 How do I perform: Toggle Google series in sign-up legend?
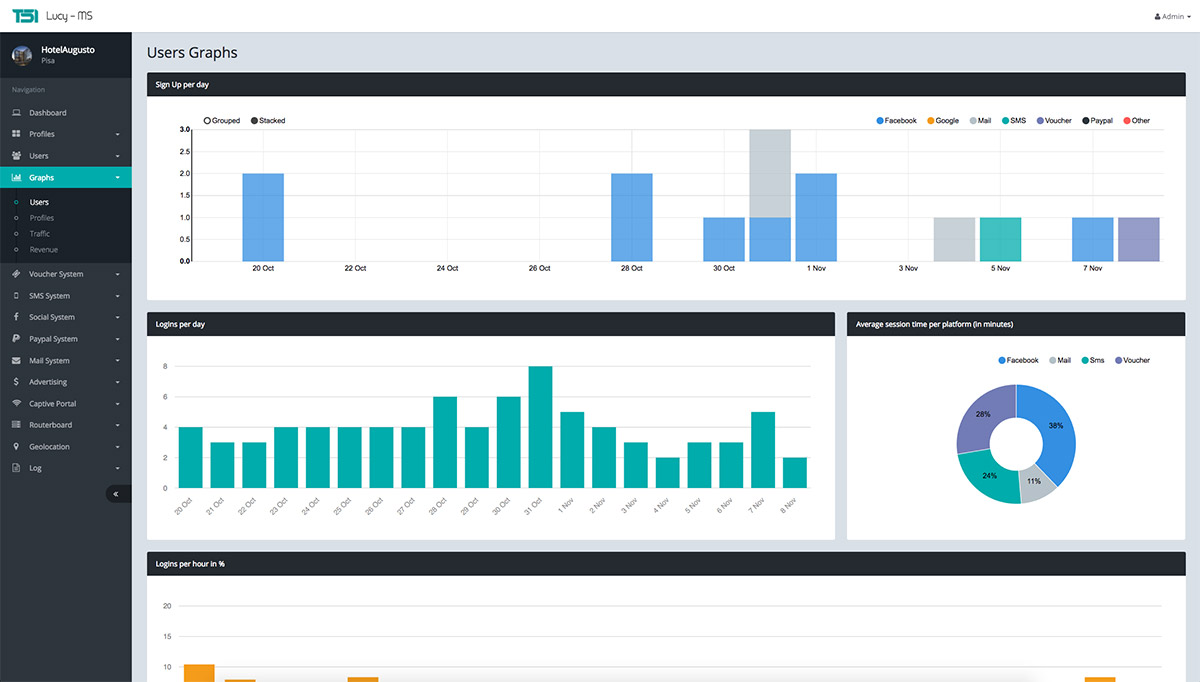(x=943, y=121)
